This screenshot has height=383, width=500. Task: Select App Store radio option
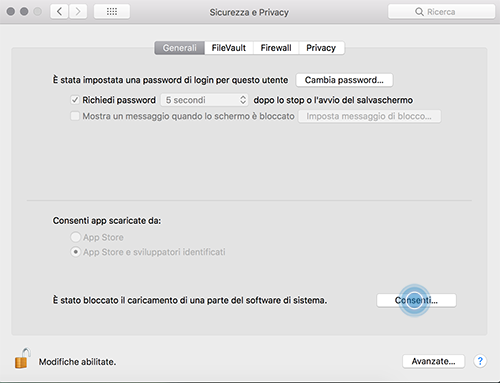coord(76,237)
